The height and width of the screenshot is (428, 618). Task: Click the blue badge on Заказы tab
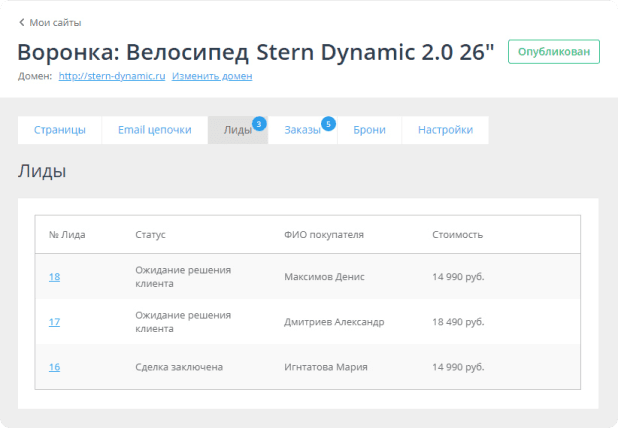(x=328, y=123)
